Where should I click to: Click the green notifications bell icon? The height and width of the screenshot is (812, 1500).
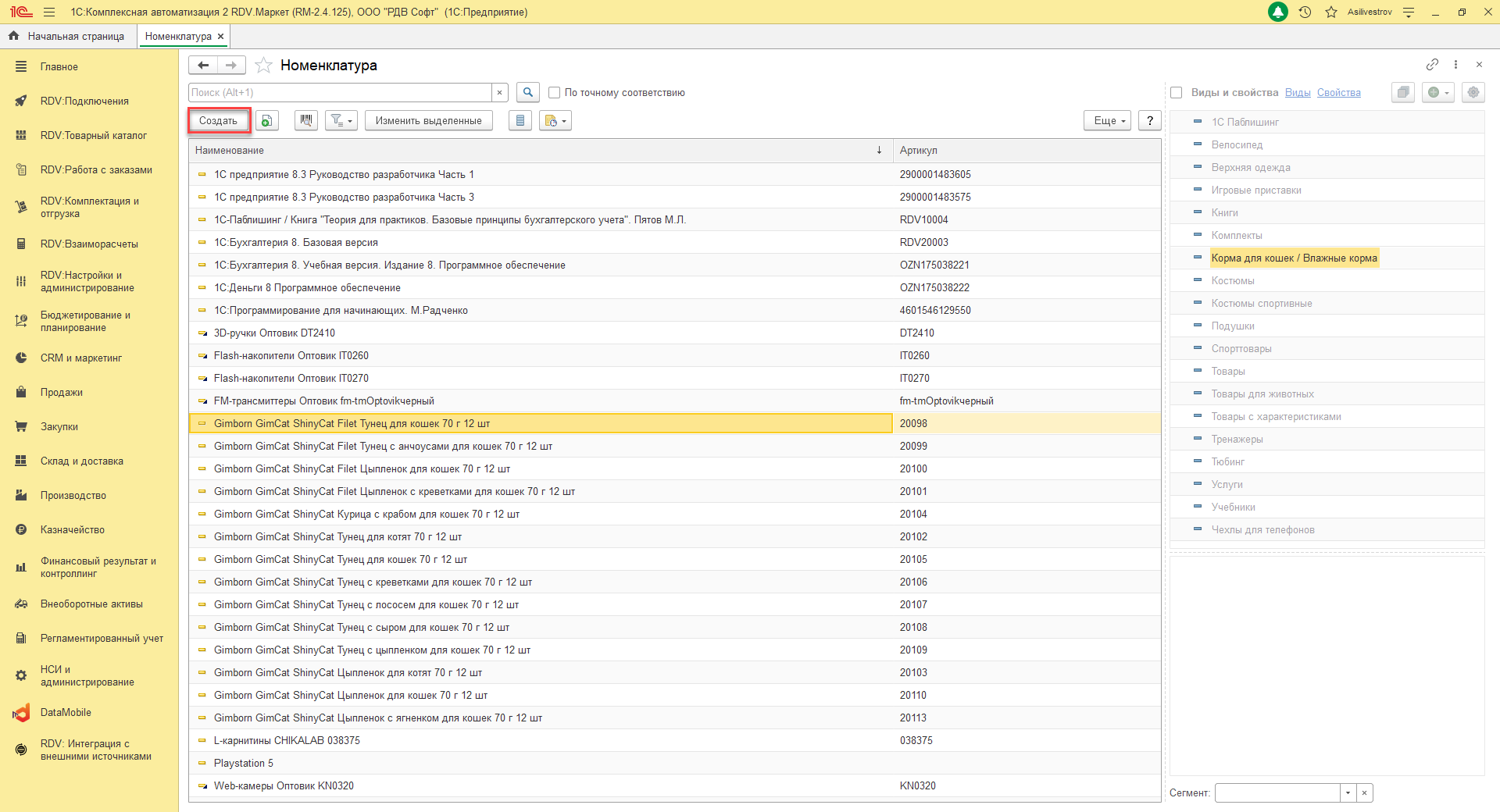pos(1278,12)
